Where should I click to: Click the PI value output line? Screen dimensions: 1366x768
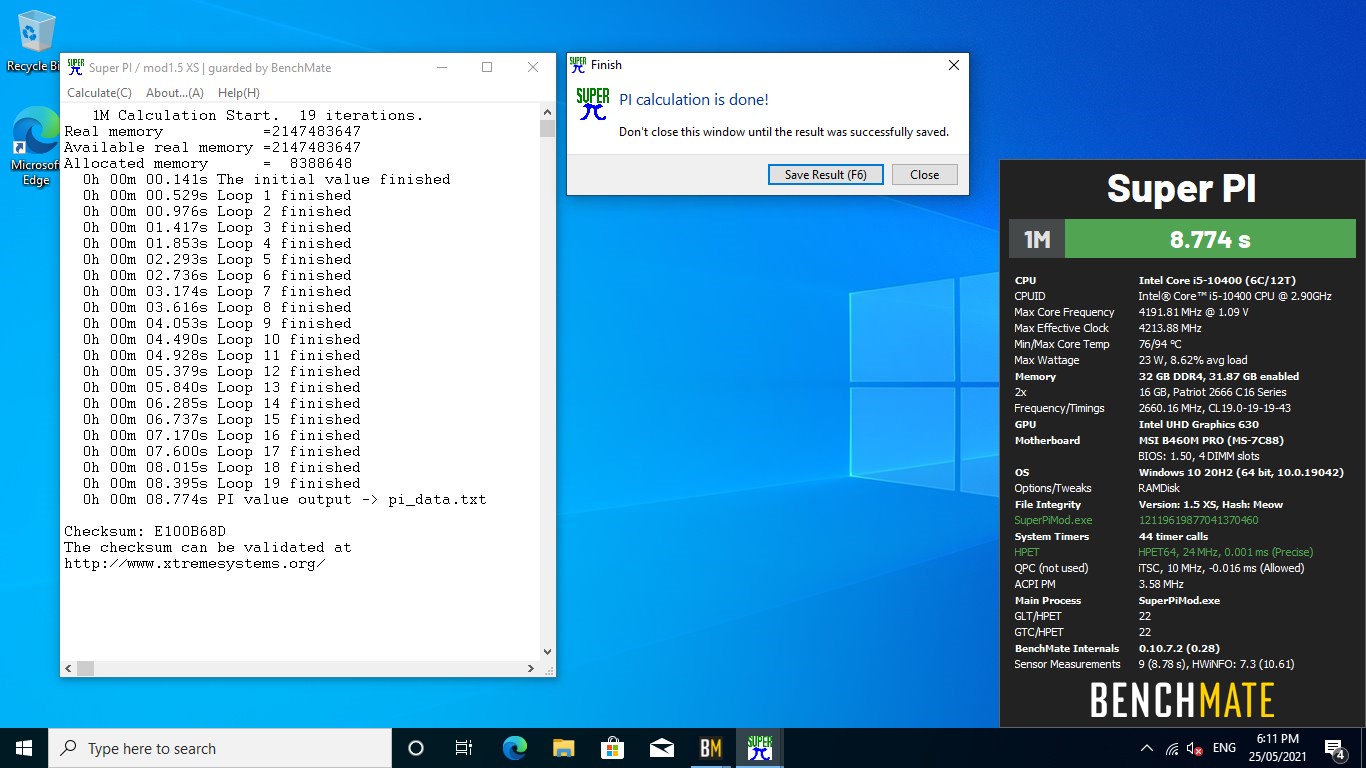click(x=285, y=499)
